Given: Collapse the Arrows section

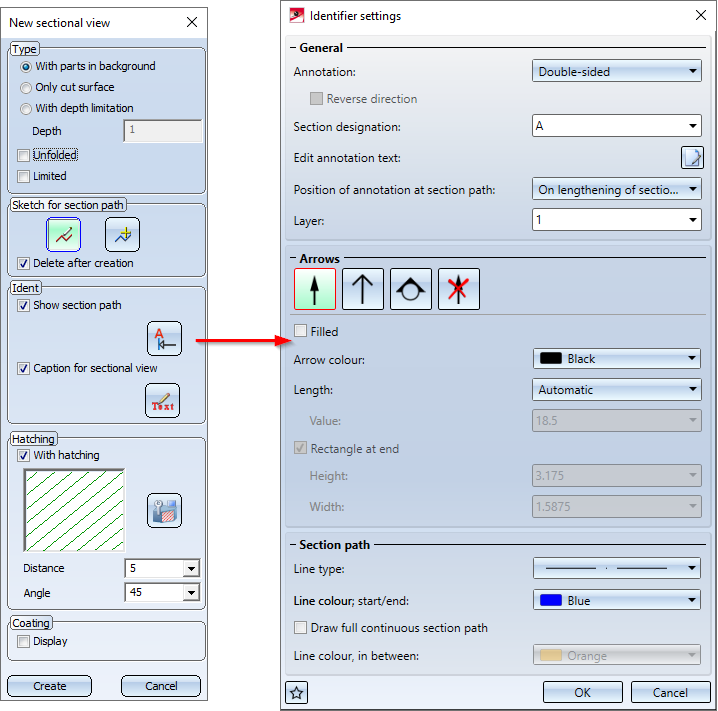Looking at the screenshot, I should [293, 259].
